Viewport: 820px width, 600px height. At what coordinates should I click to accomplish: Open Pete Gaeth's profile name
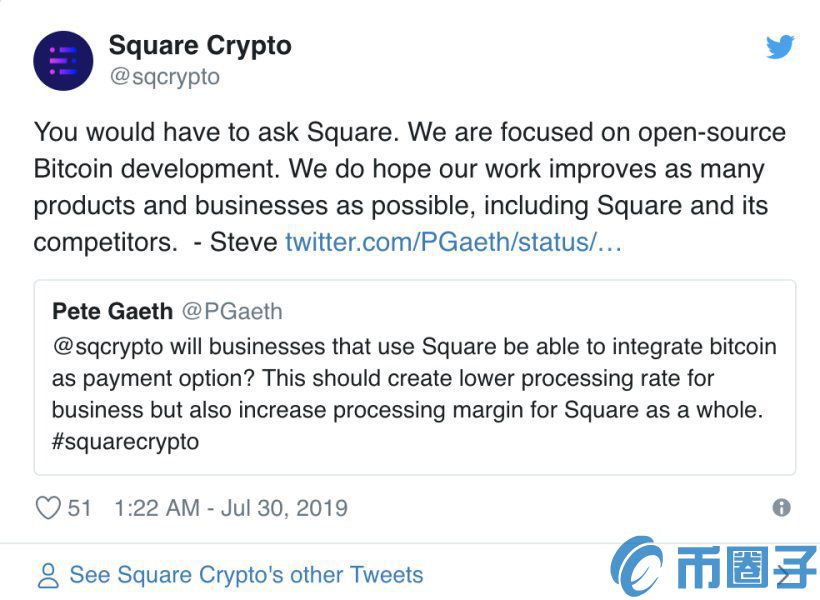point(112,311)
